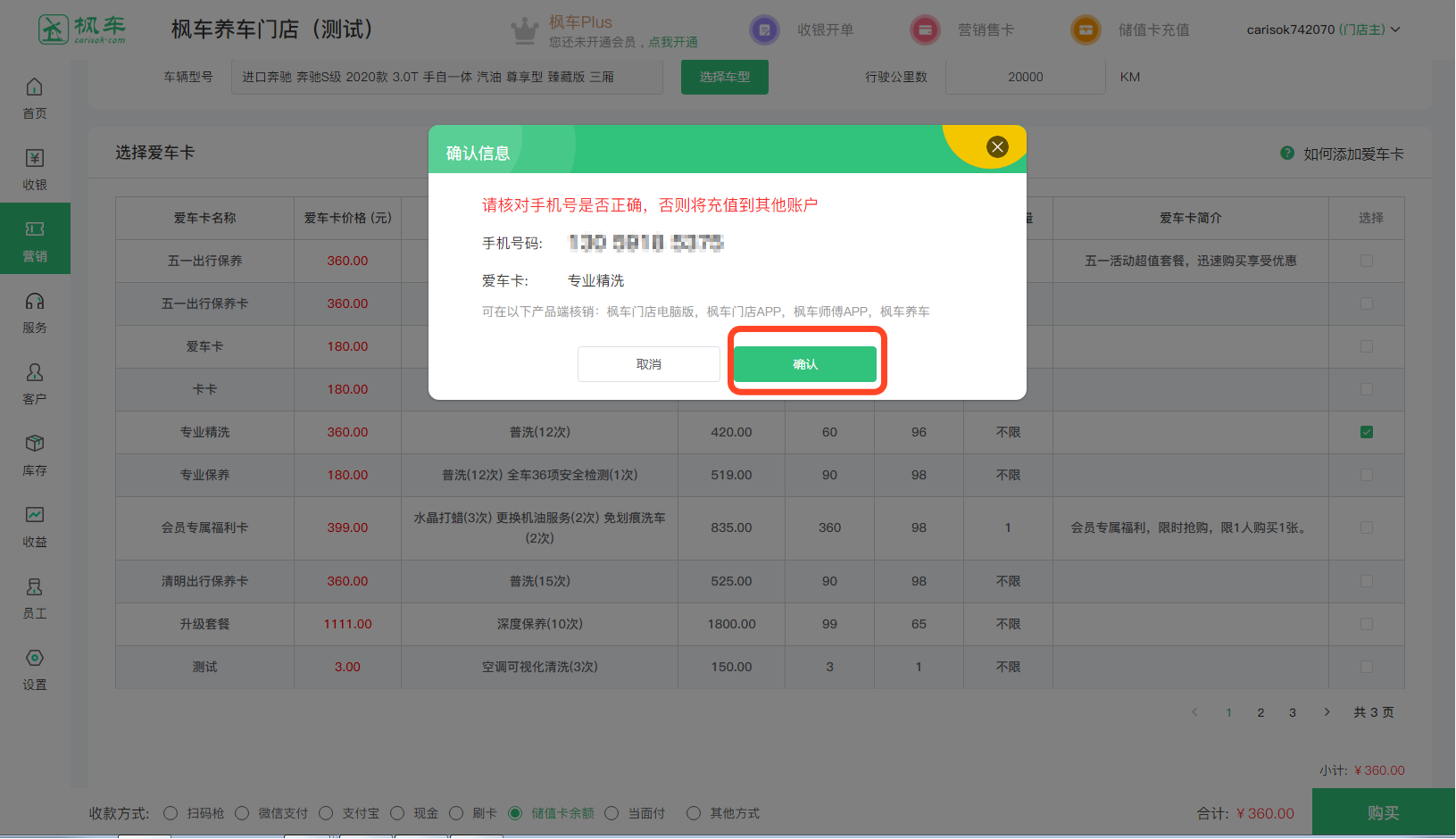Open 服务 headset icon in sidebar
Screen dimensions: 1456x839
(x=35, y=302)
